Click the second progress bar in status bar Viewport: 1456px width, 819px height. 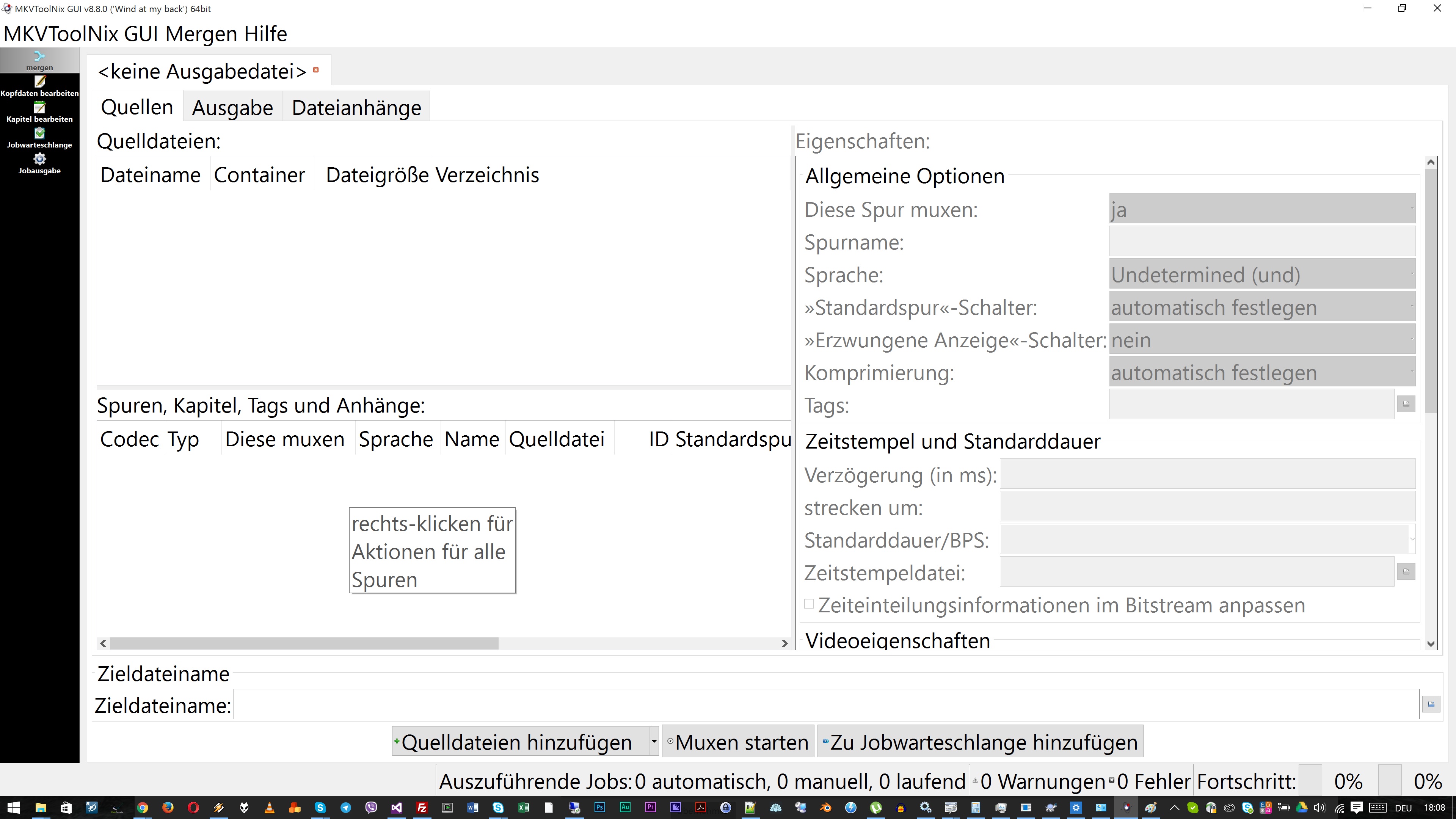pyautogui.click(x=1390, y=780)
